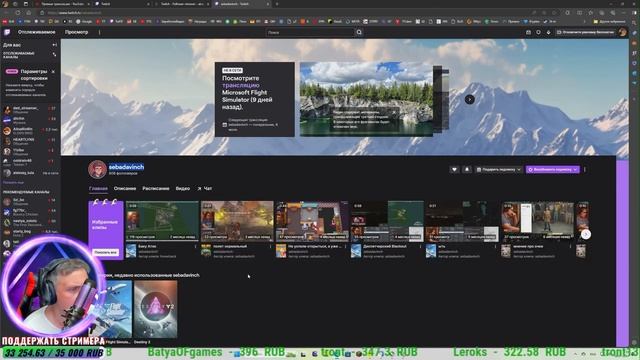The image size is (640, 360).
Task: Play the 'Баку Агни' clip thumbnail
Action: 162,220
